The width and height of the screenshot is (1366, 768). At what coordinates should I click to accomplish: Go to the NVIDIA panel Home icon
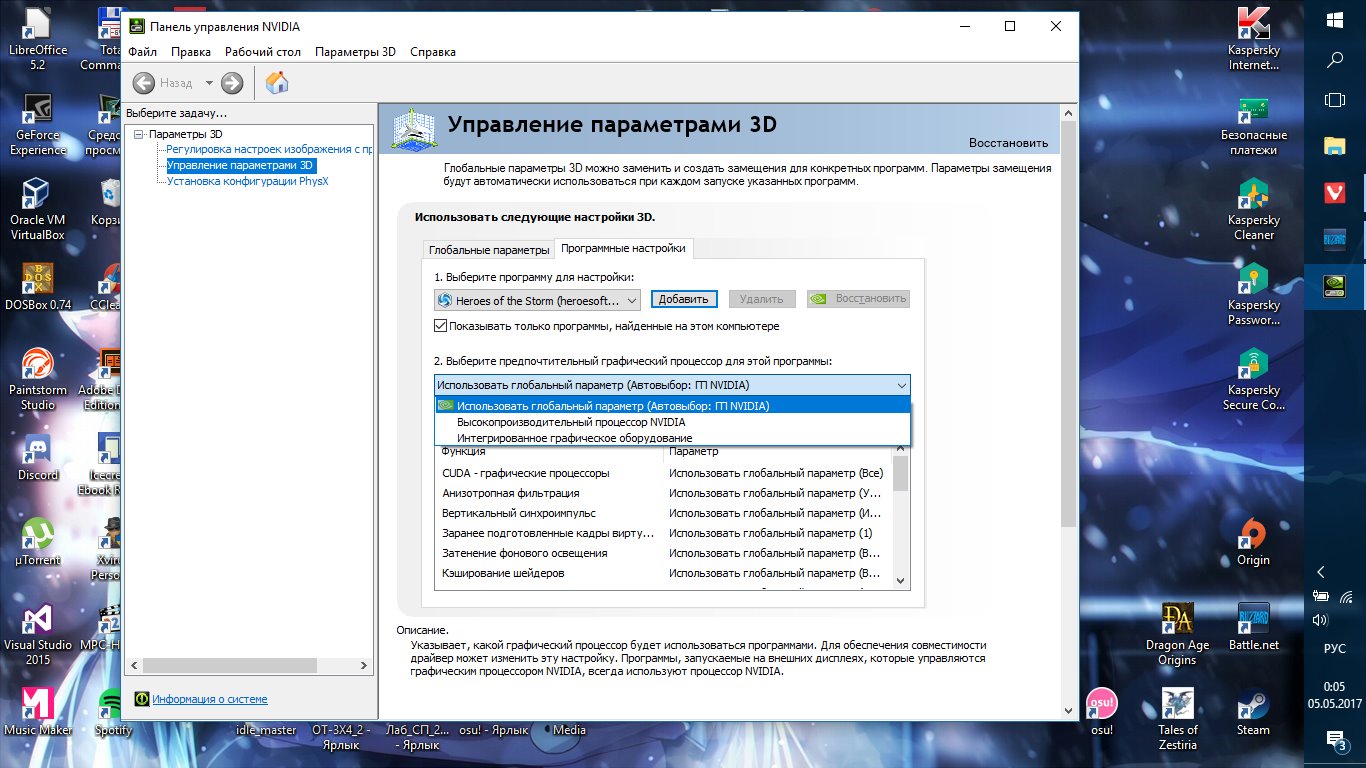coord(277,83)
